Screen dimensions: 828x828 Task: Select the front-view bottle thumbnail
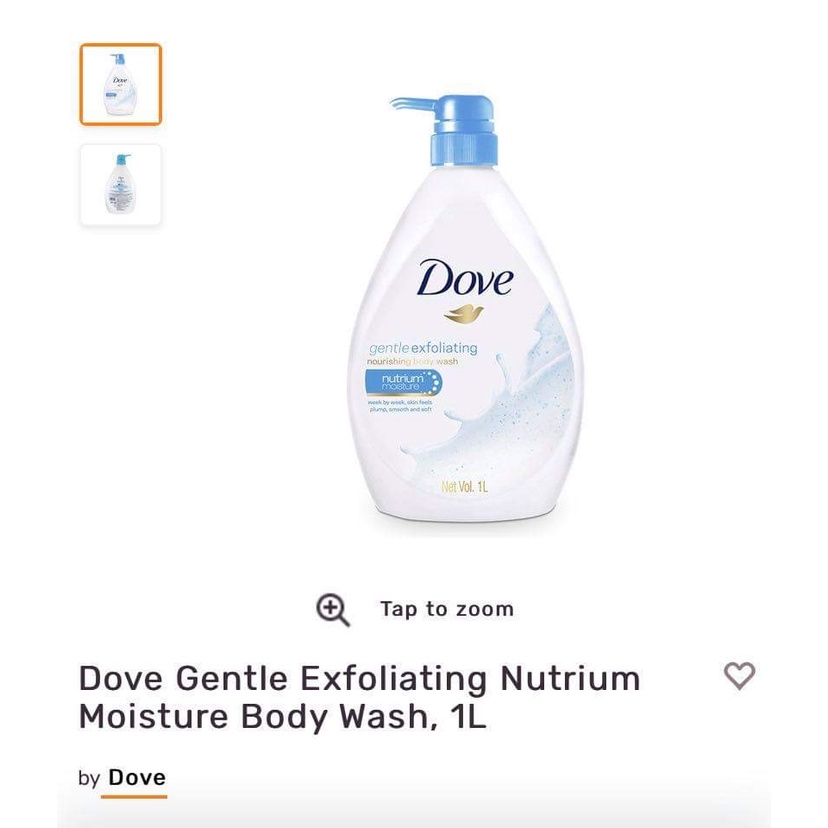pos(120,84)
